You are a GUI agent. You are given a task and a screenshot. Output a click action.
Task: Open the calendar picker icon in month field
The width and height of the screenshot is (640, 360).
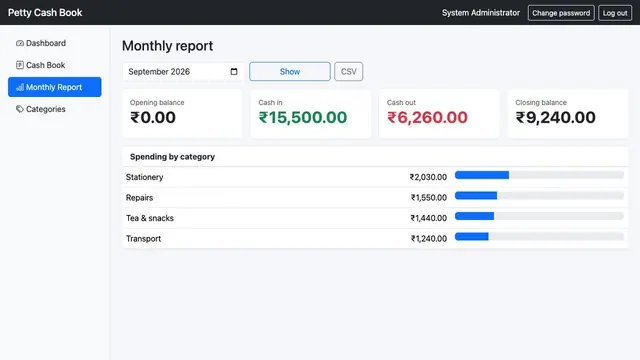click(234, 71)
